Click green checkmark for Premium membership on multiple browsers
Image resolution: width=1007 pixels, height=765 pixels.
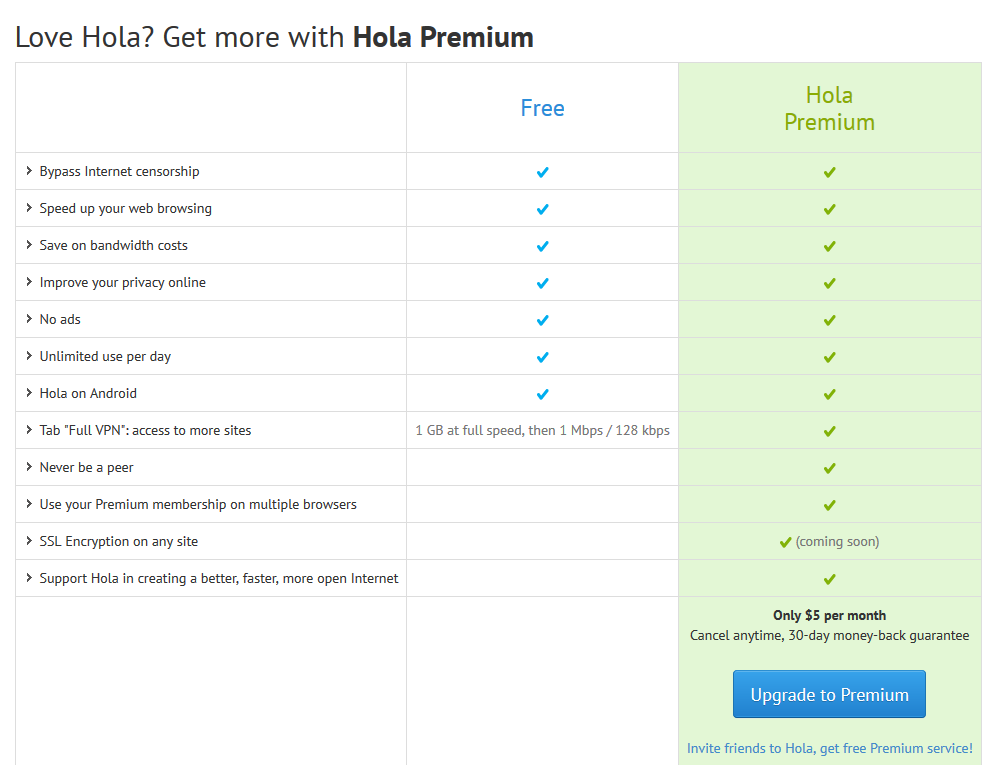point(830,506)
